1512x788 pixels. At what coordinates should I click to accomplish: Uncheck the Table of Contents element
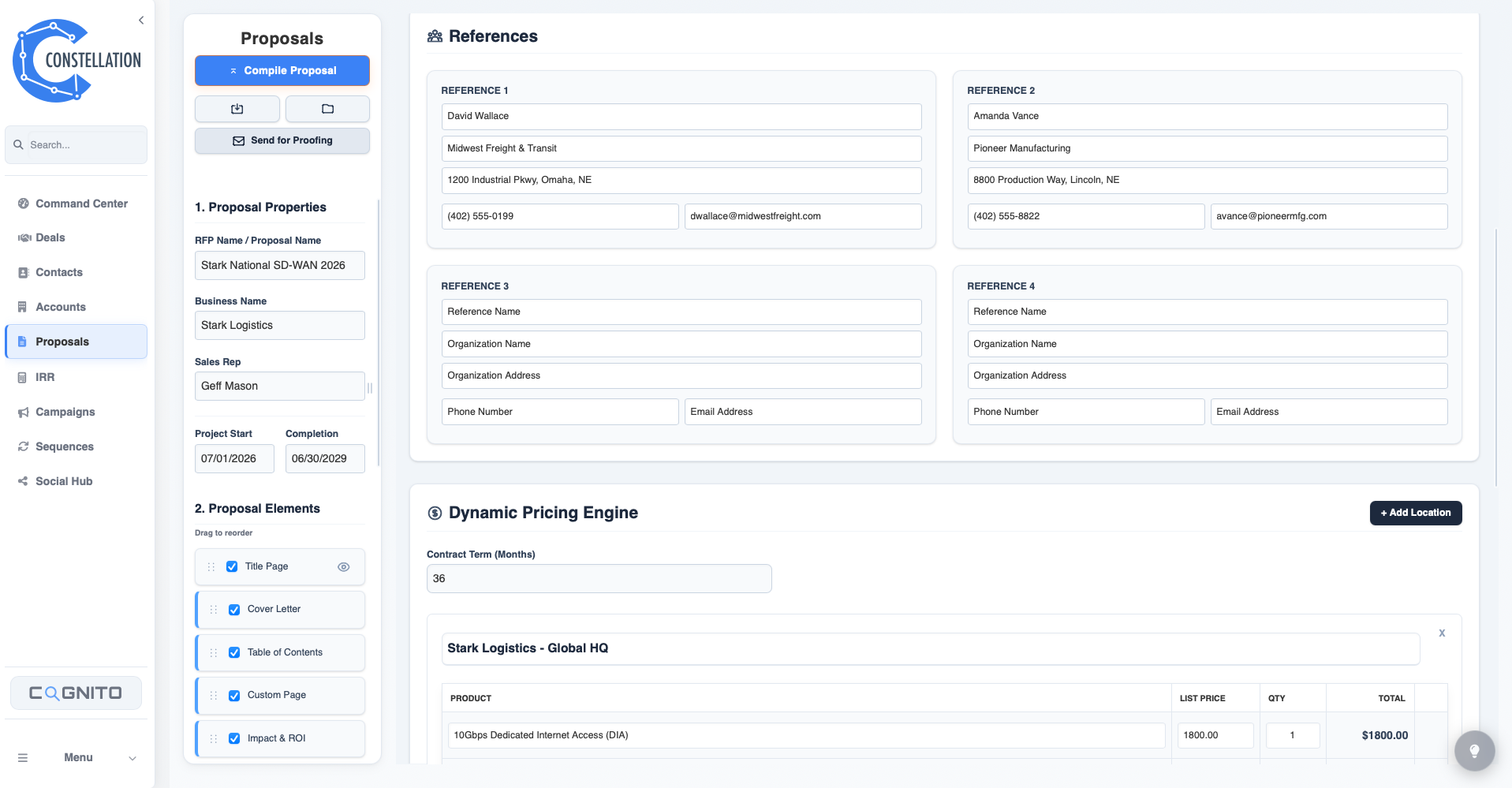233,652
